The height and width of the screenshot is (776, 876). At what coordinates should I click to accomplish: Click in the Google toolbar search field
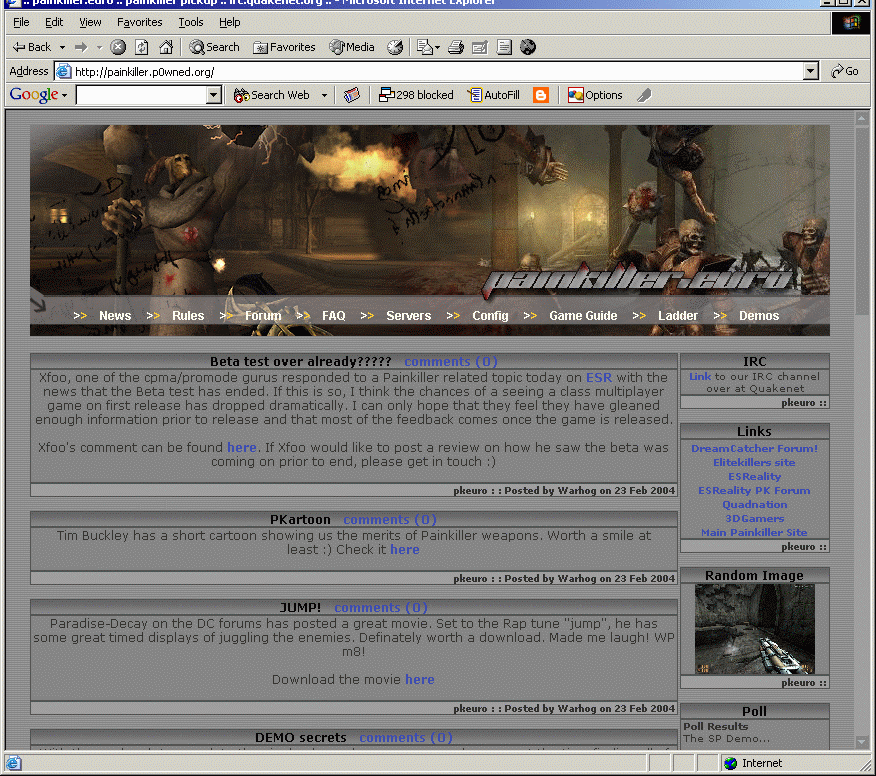tap(141, 96)
